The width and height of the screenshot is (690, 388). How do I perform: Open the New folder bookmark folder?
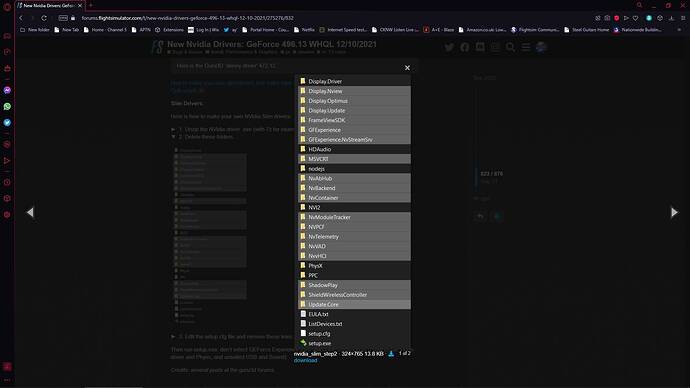pyautogui.click(x=35, y=30)
